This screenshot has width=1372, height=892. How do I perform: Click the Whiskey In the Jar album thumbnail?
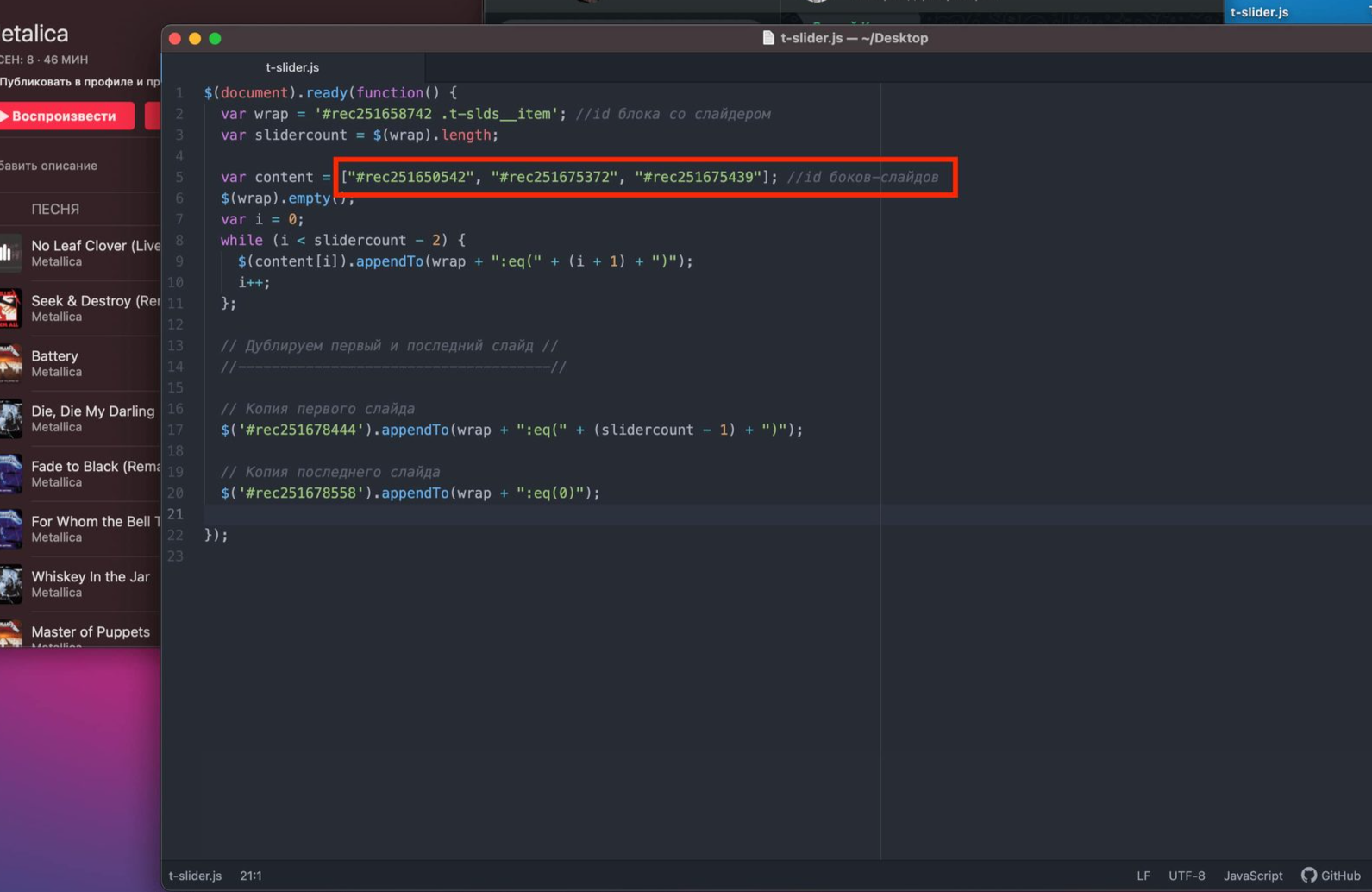point(10,584)
